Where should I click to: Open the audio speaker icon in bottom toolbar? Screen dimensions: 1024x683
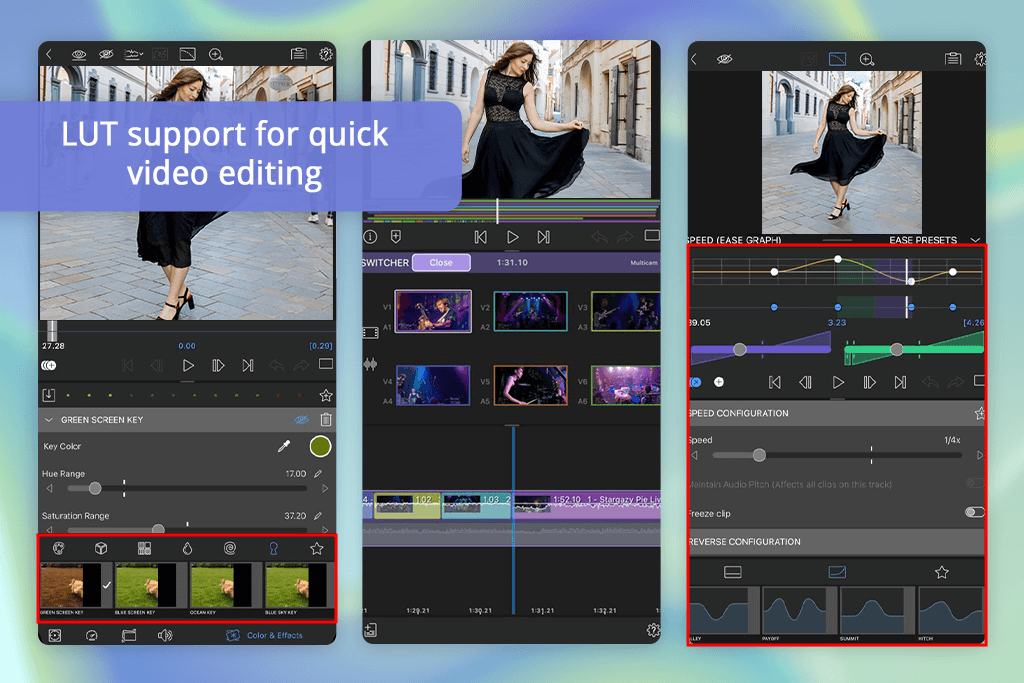(165, 635)
